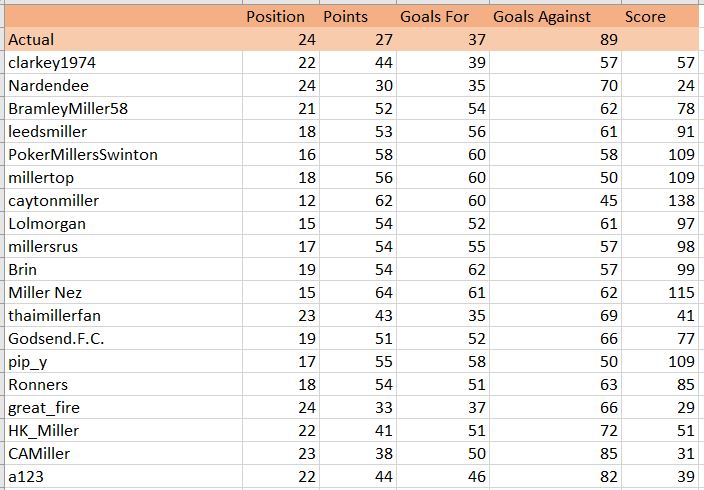This screenshot has width=704, height=490.
Task: Select the a123 name cell
Action: point(123,476)
